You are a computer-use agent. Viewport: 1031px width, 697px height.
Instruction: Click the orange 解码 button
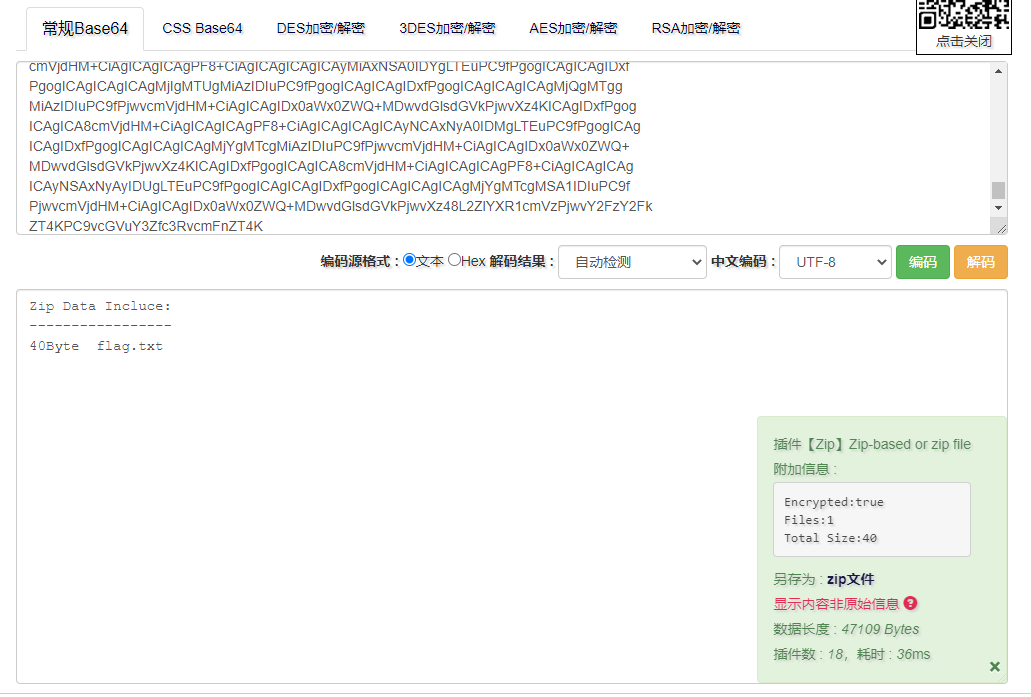(980, 262)
